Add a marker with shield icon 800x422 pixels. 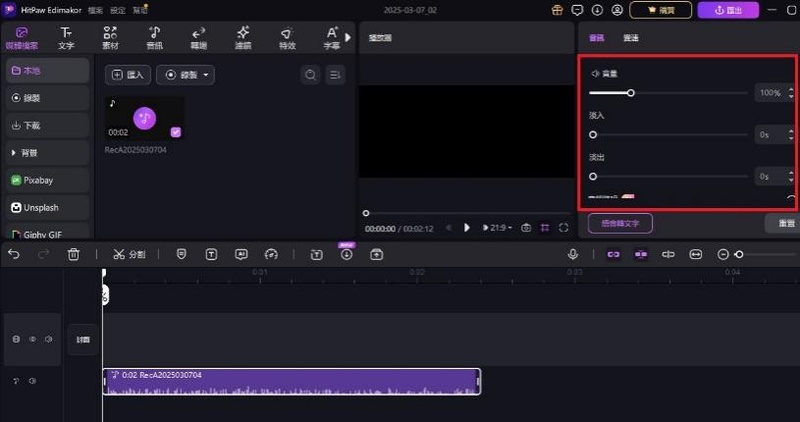[x=181, y=254]
